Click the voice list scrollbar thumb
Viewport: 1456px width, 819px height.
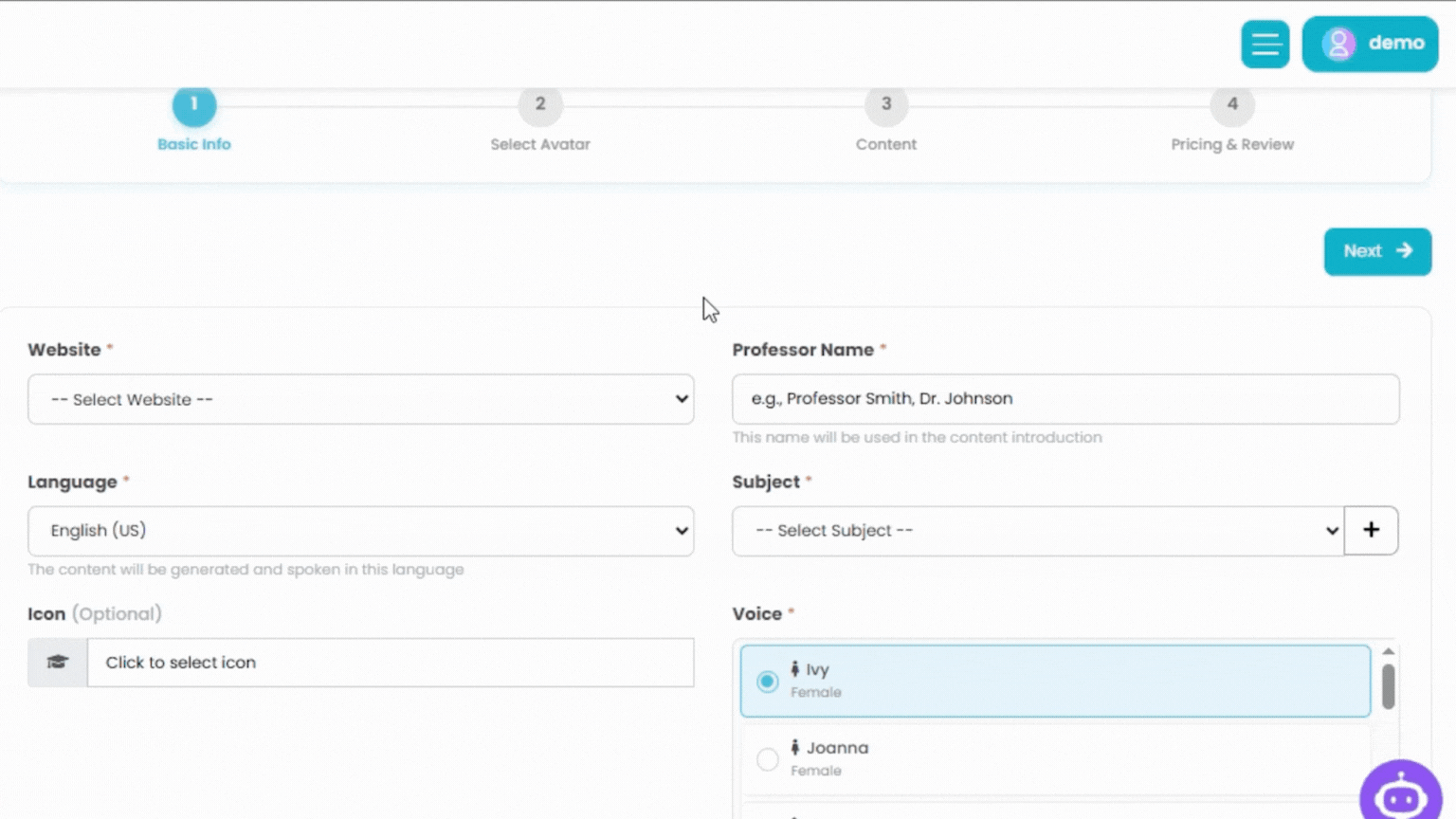point(1388,686)
